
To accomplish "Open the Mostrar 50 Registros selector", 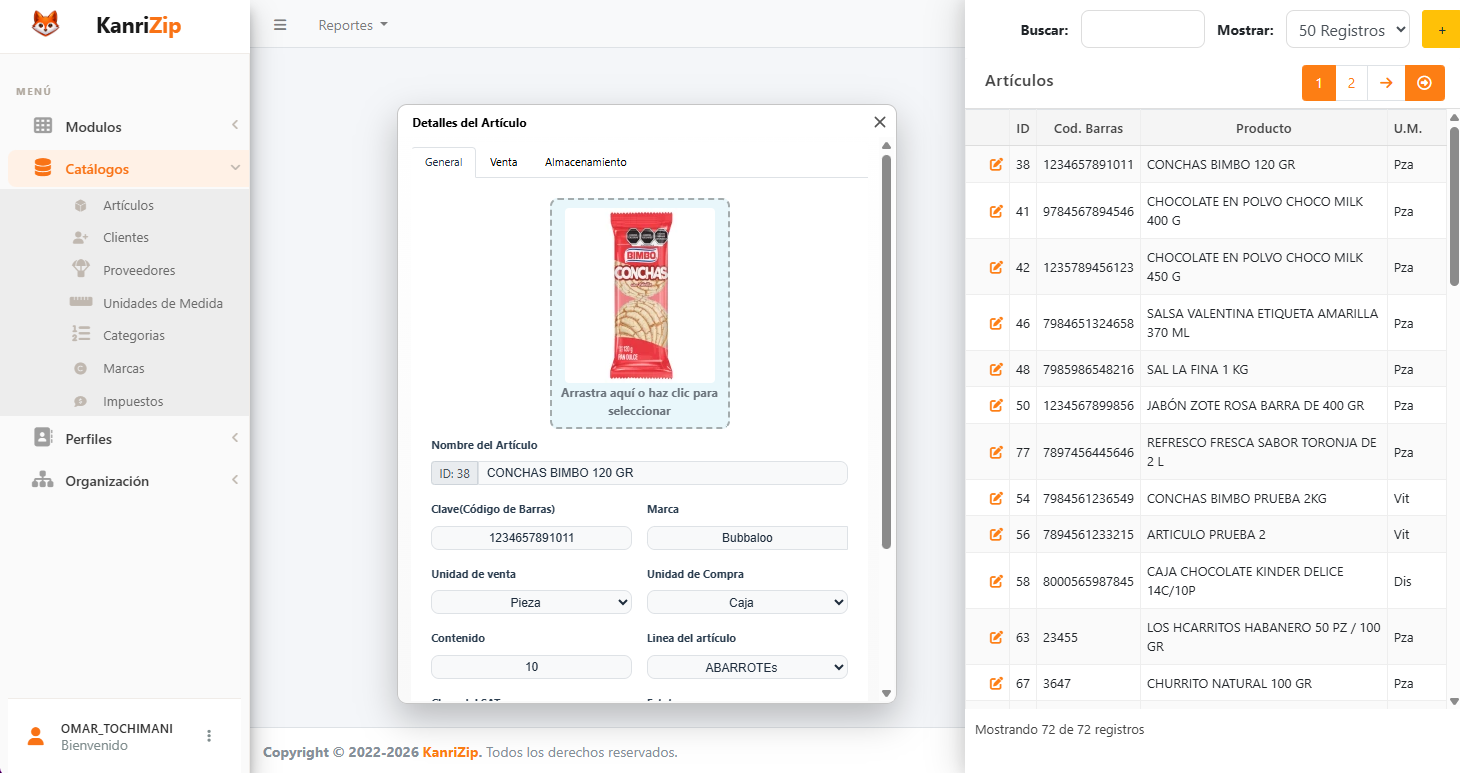I will (x=1348, y=29).
